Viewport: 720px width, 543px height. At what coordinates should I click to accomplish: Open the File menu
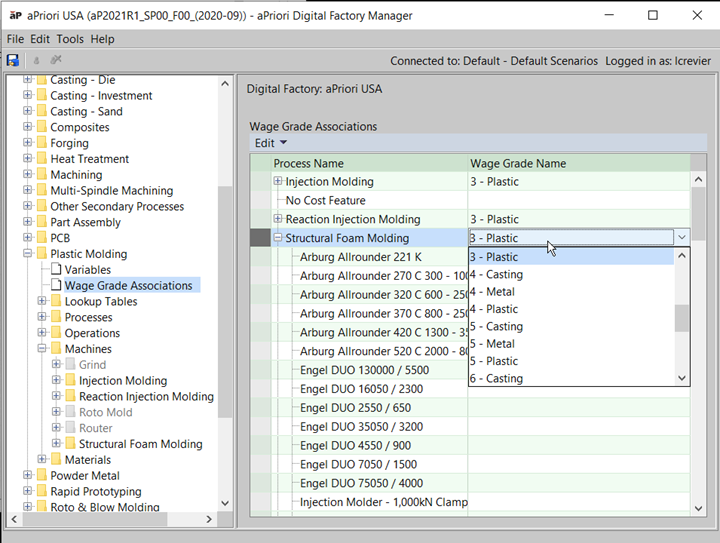tap(15, 39)
